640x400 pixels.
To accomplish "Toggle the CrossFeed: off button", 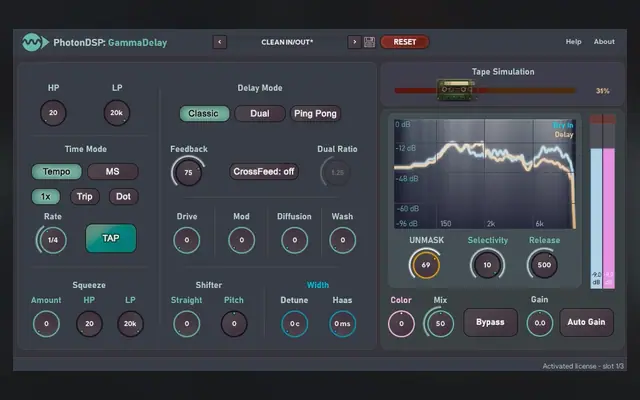I will [x=264, y=171].
